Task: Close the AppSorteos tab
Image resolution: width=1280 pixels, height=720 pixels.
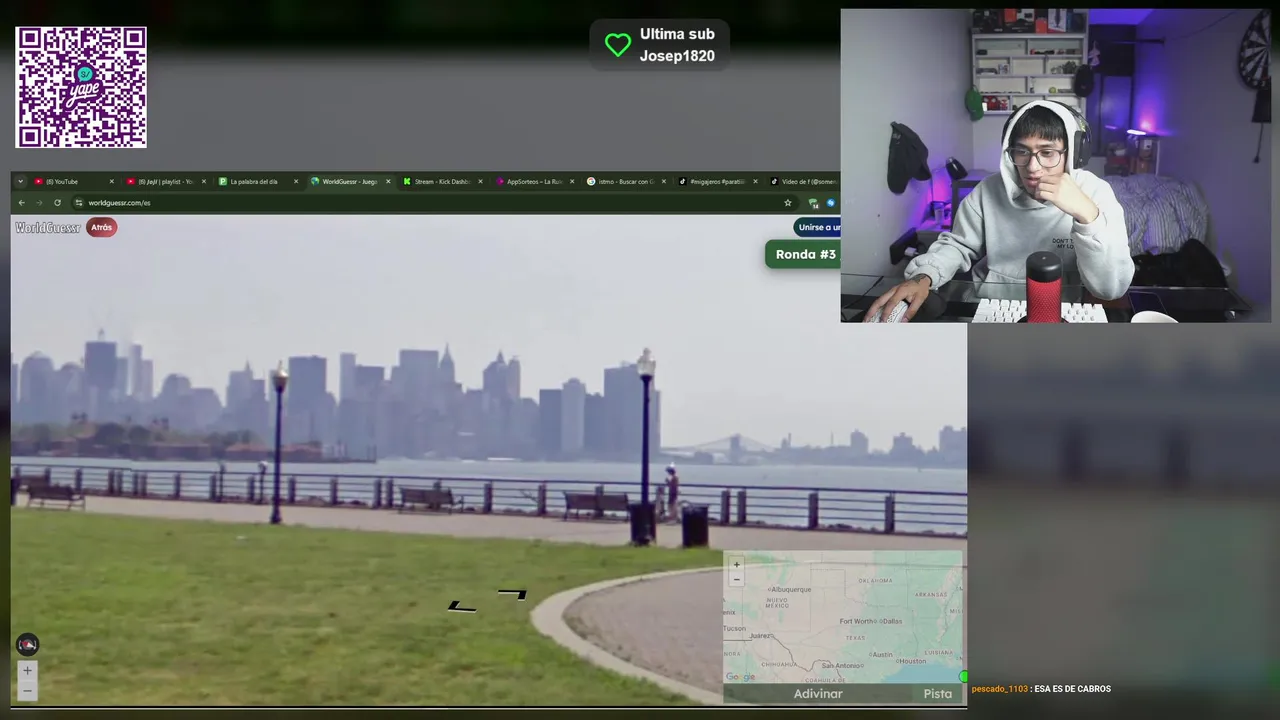Action: pyautogui.click(x=572, y=182)
